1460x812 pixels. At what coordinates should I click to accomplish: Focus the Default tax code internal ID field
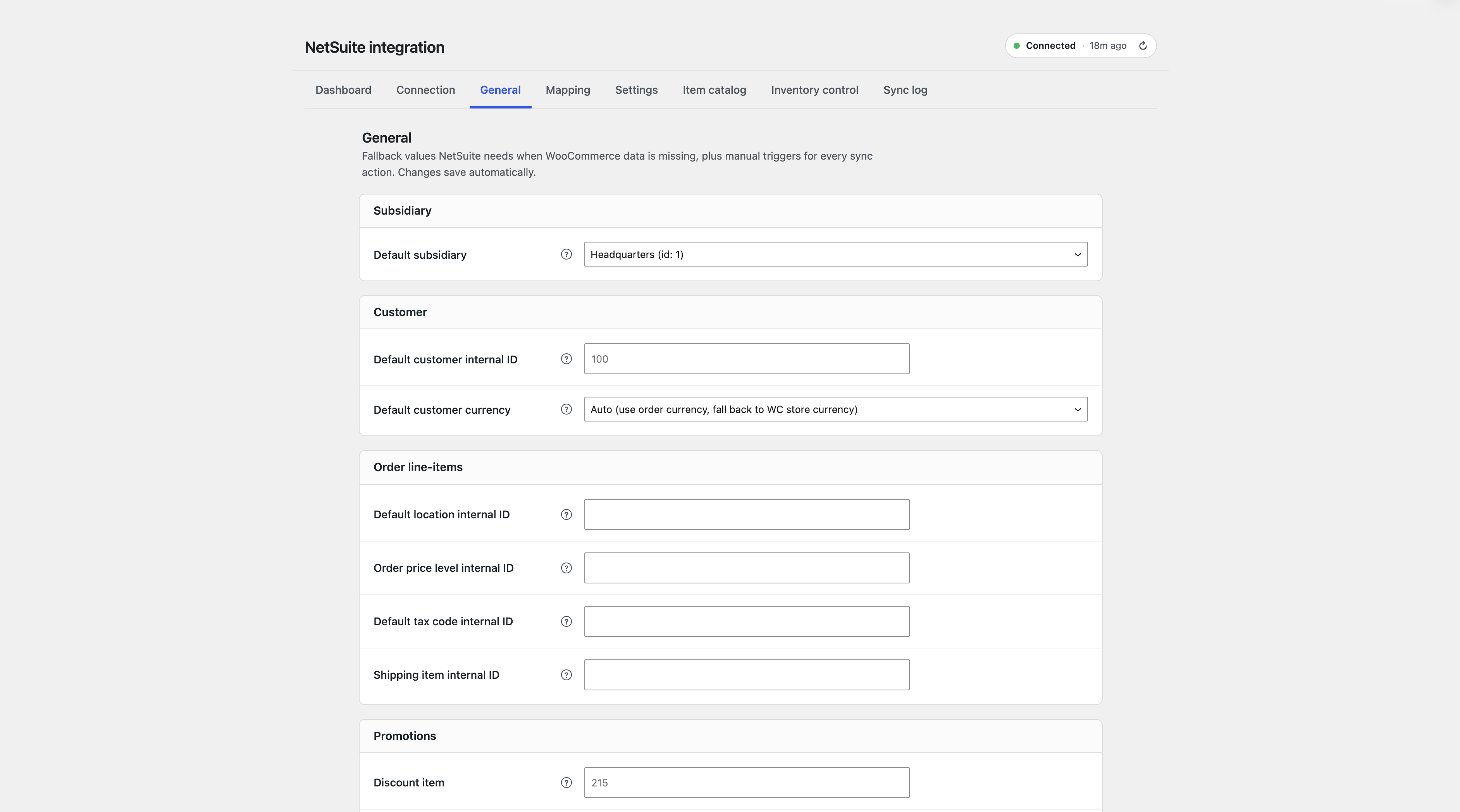746,622
